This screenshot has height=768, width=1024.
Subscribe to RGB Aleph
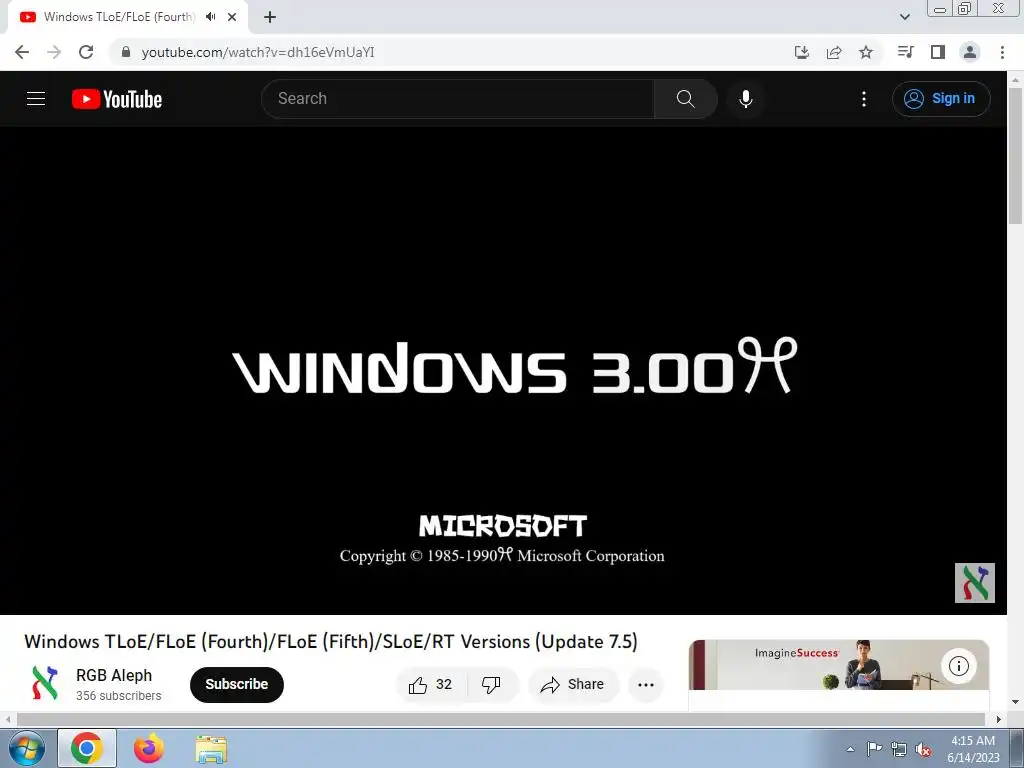tap(236, 684)
